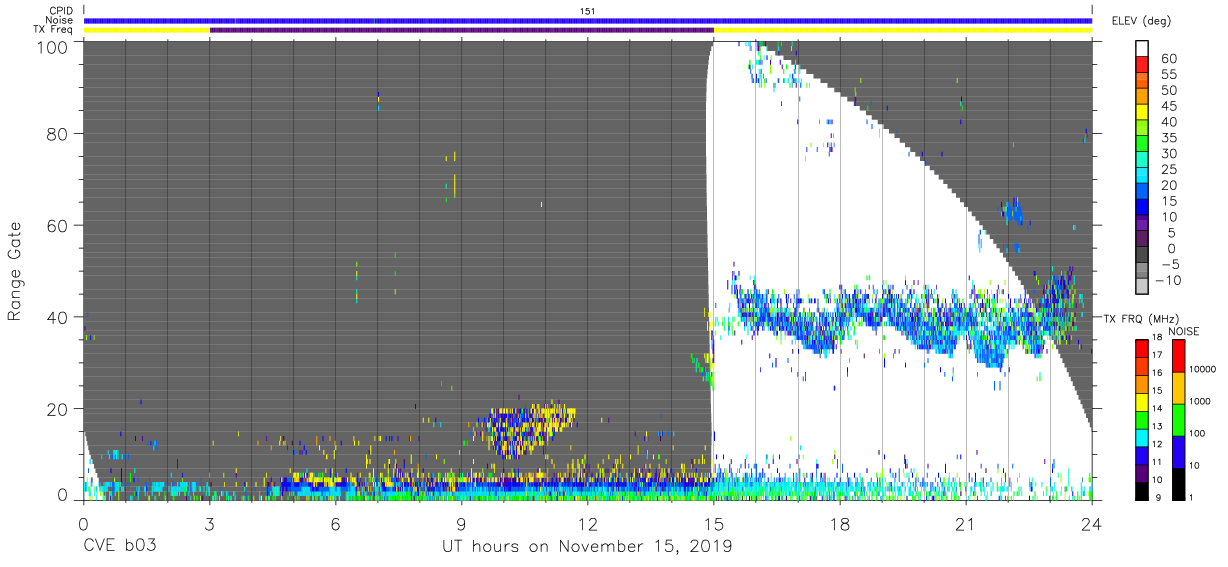Click the white top segment of ELEV colorbar
The width and height of the screenshot is (1228, 567).
pyautogui.click(x=1142, y=49)
